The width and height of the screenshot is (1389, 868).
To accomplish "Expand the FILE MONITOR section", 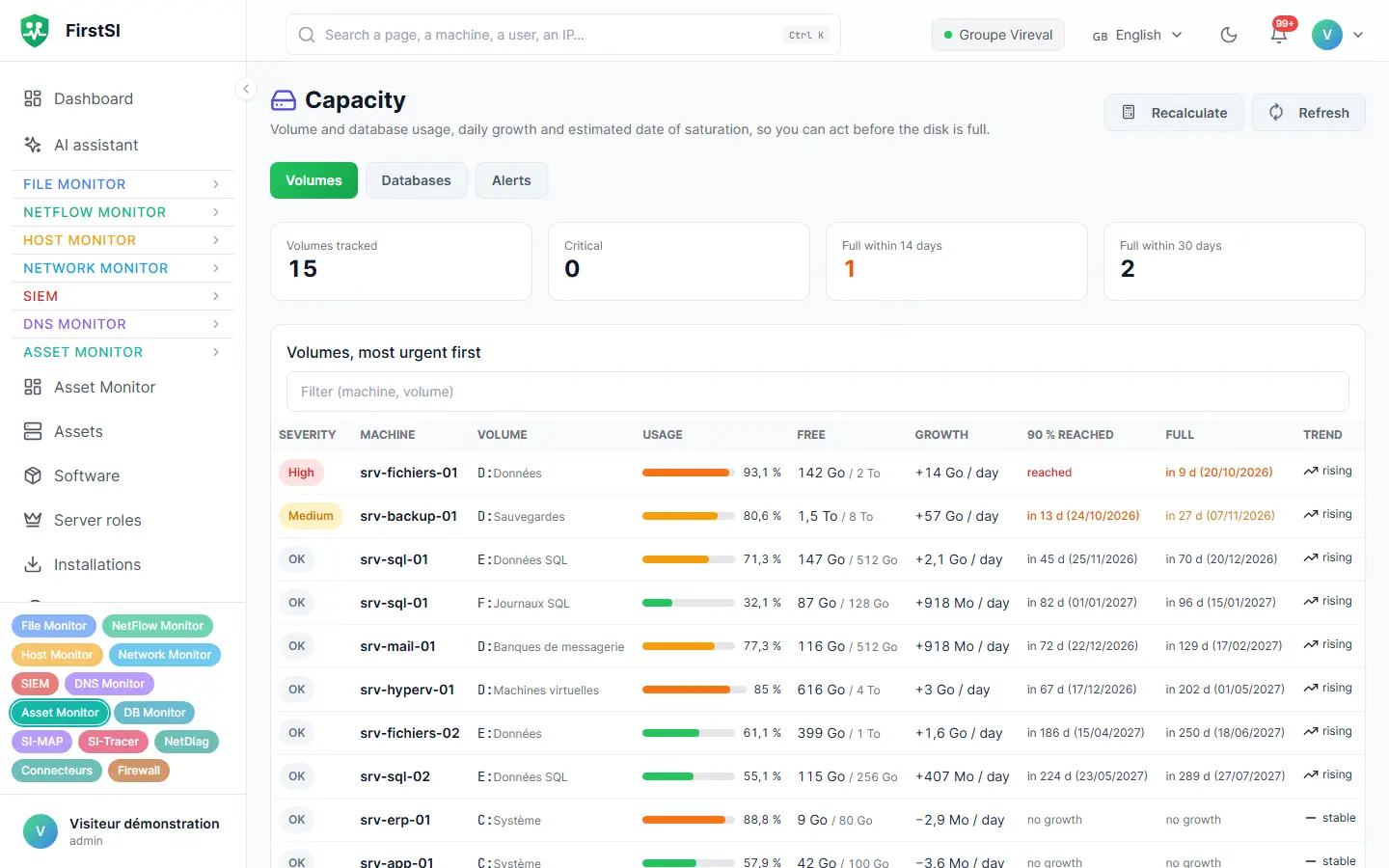I will [123, 184].
